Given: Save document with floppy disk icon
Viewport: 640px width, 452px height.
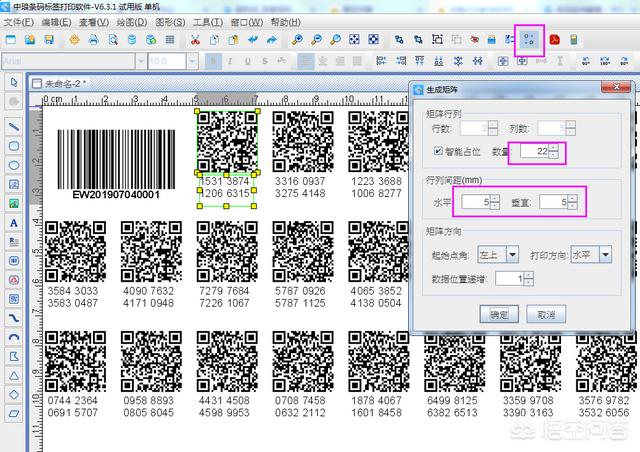Looking at the screenshot, I should (49, 40).
